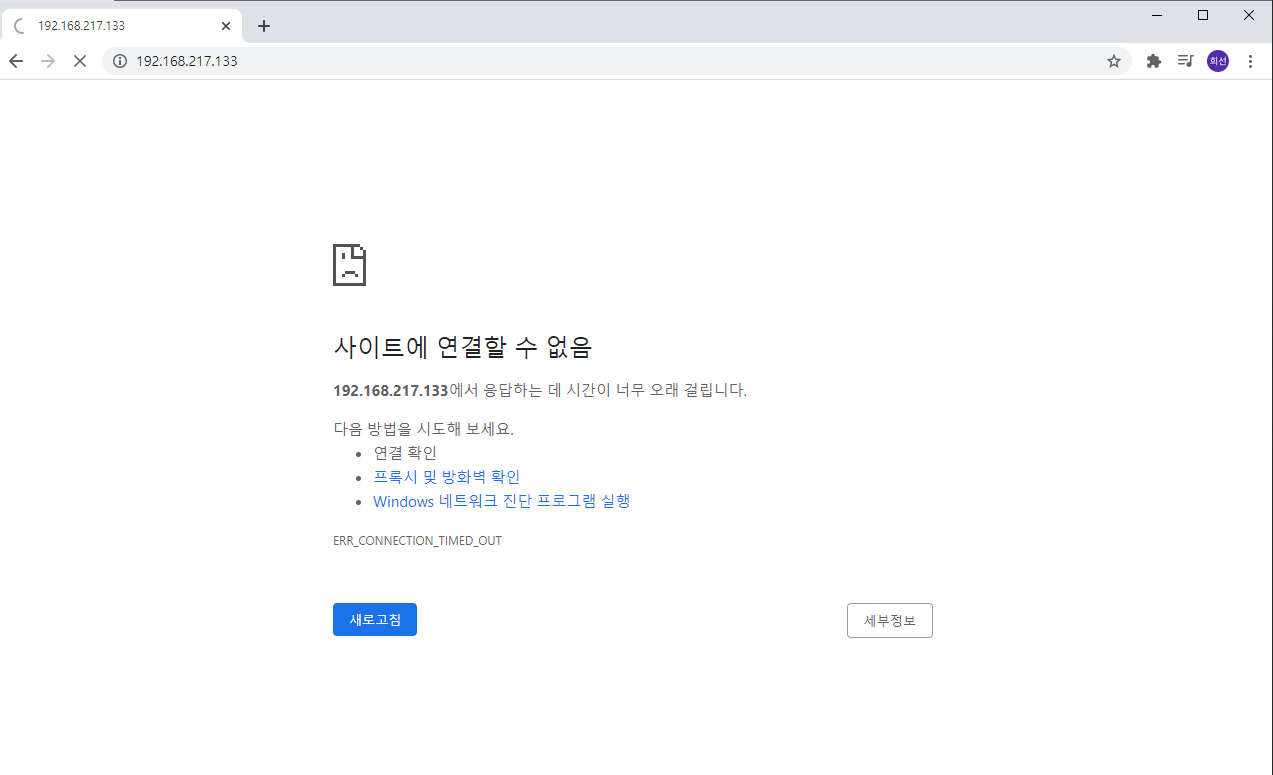The width and height of the screenshot is (1273, 775).
Task: Click the ERR_CONNECTION_TIMED_OUT error code
Action: [x=417, y=541]
